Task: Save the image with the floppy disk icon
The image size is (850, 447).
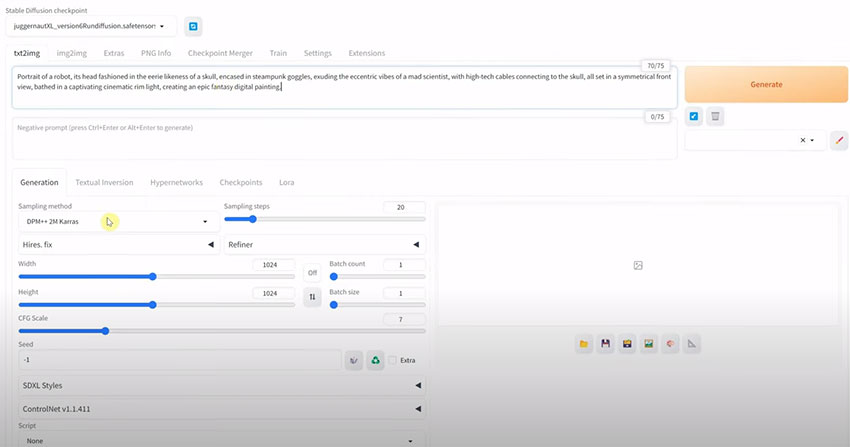Action: (x=606, y=344)
